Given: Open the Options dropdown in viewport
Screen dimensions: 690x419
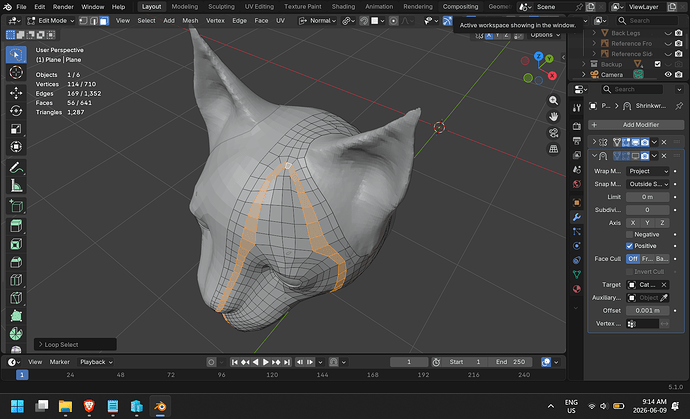Looking at the screenshot, I should point(545,35).
